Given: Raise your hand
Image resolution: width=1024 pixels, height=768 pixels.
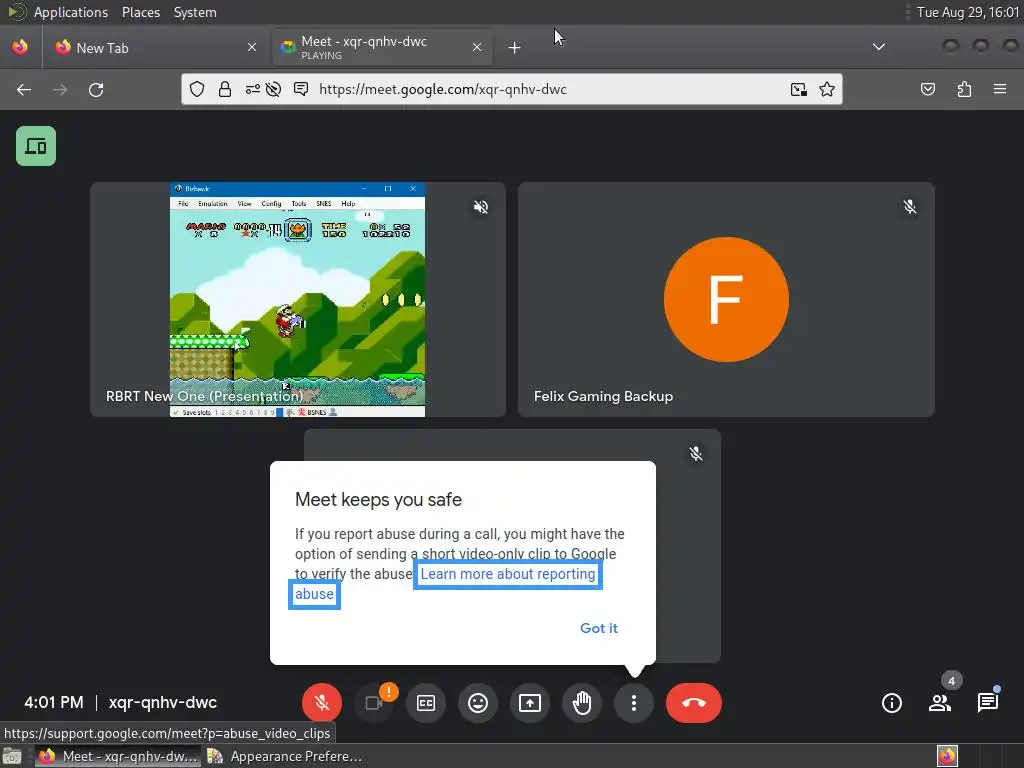Looking at the screenshot, I should point(582,703).
